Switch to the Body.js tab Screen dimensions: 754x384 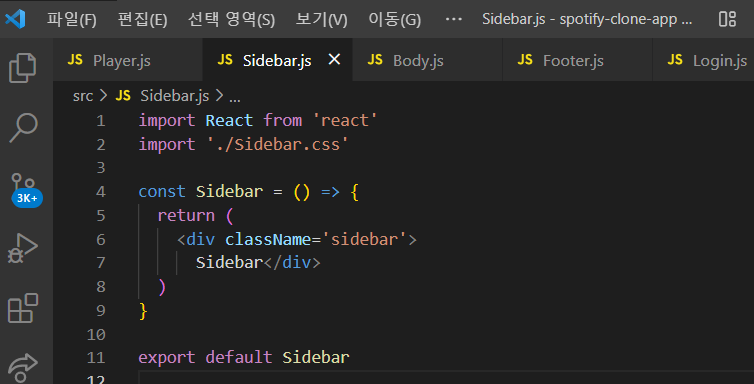[427, 60]
